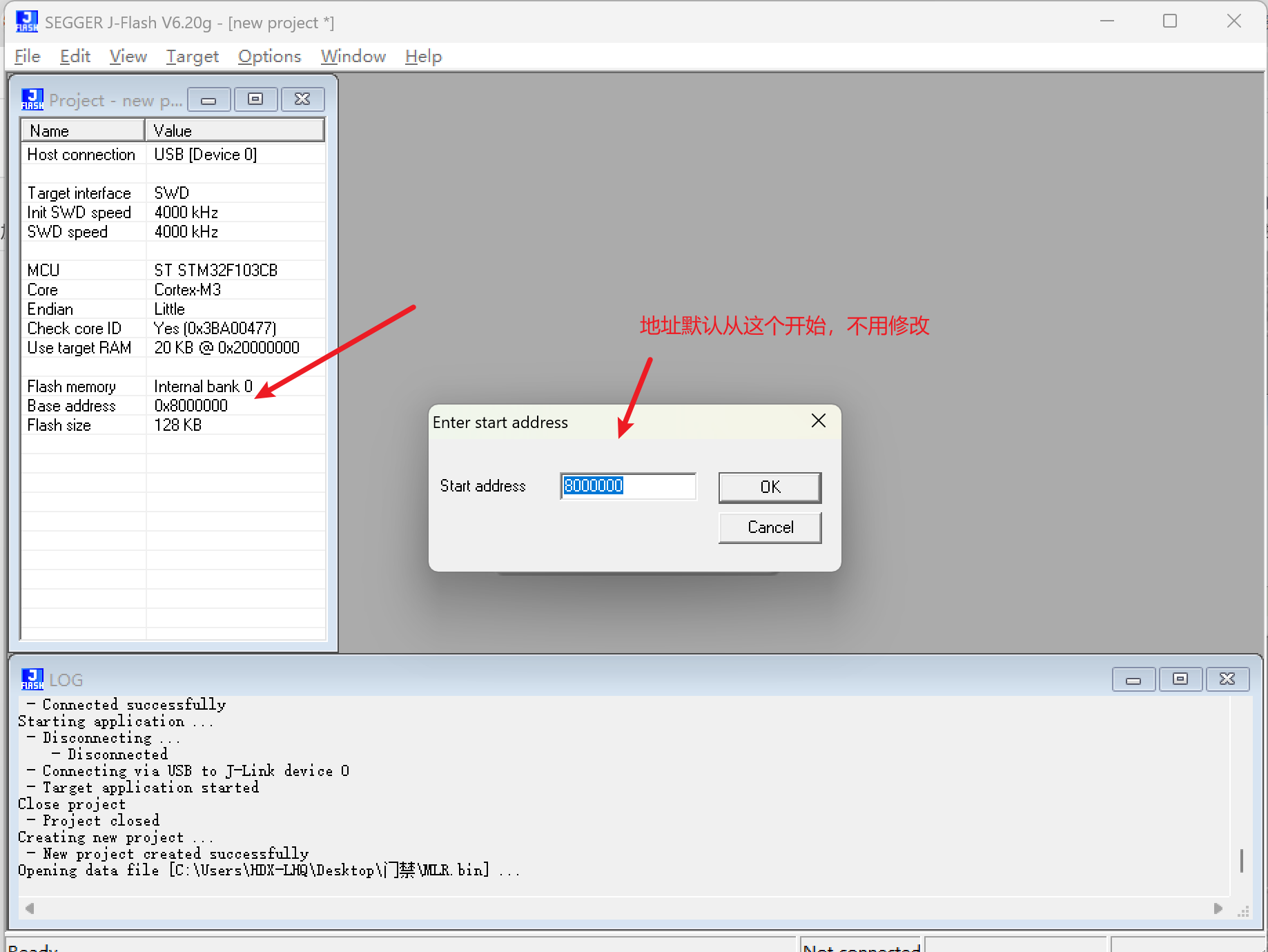
Task: Select 'ST STM32F103CB' value
Action: [x=216, y=271]
